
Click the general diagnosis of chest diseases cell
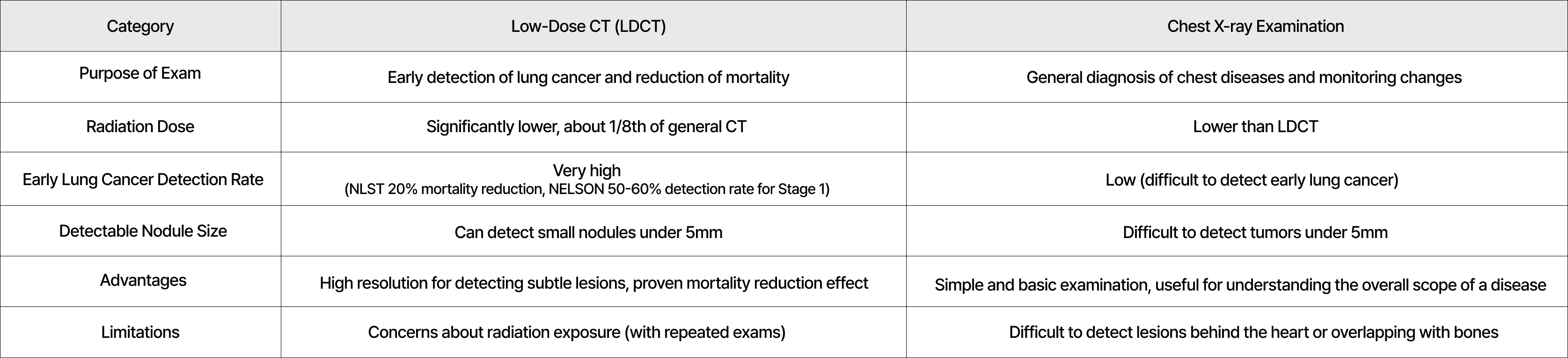pos(1244,77)
